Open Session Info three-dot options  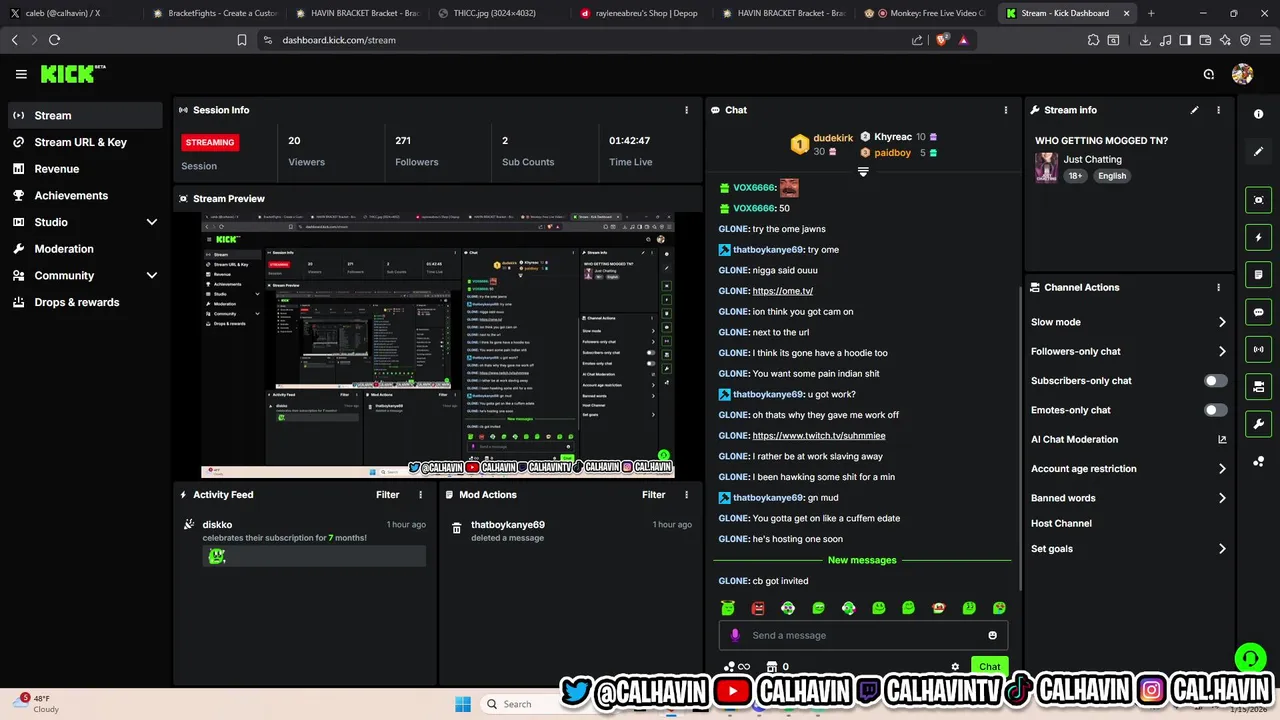pyautogui.click(x=686, y=110)
